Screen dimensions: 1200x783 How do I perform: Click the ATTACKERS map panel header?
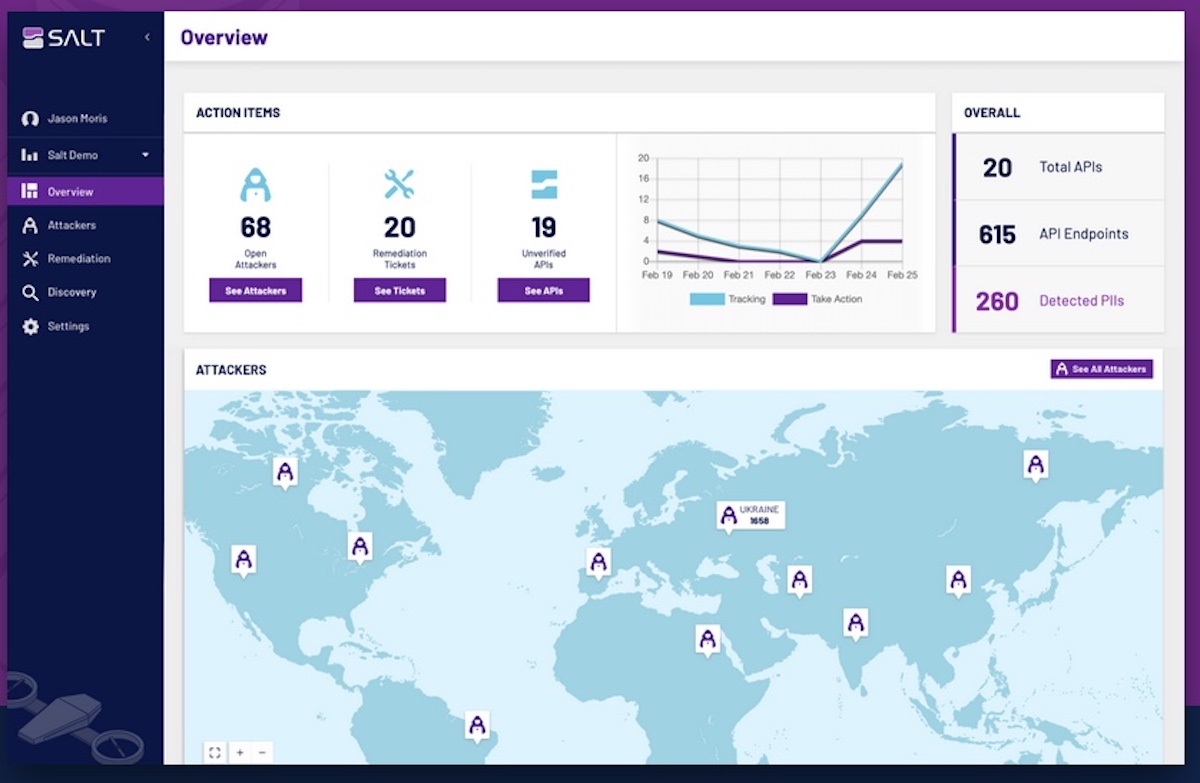point(231,370)
